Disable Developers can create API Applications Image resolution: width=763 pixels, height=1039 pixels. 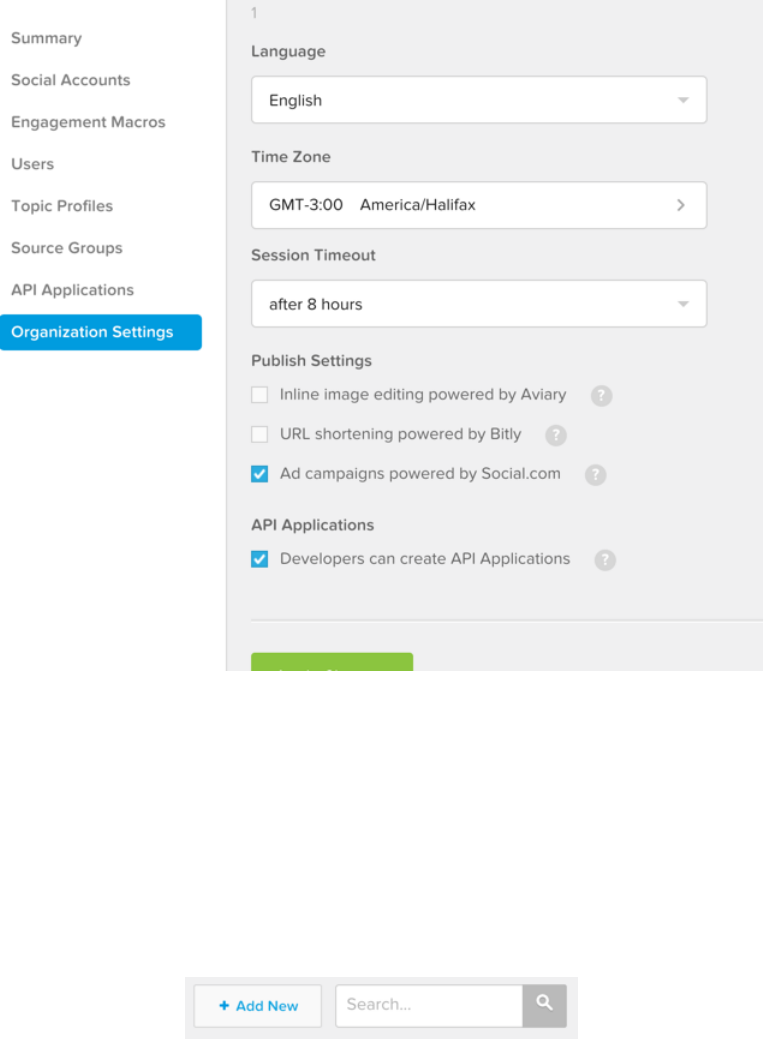[x=260, y=559]
